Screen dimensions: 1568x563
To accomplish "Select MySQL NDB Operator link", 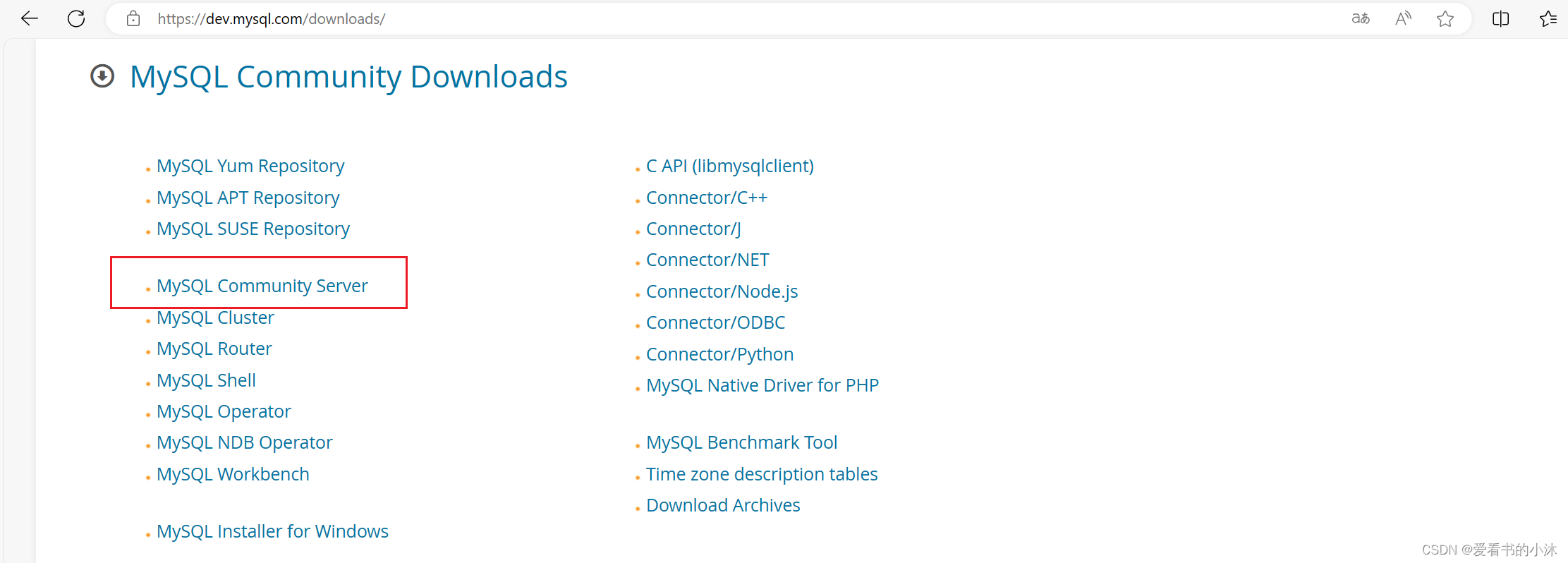I will [x=245, y=442].
